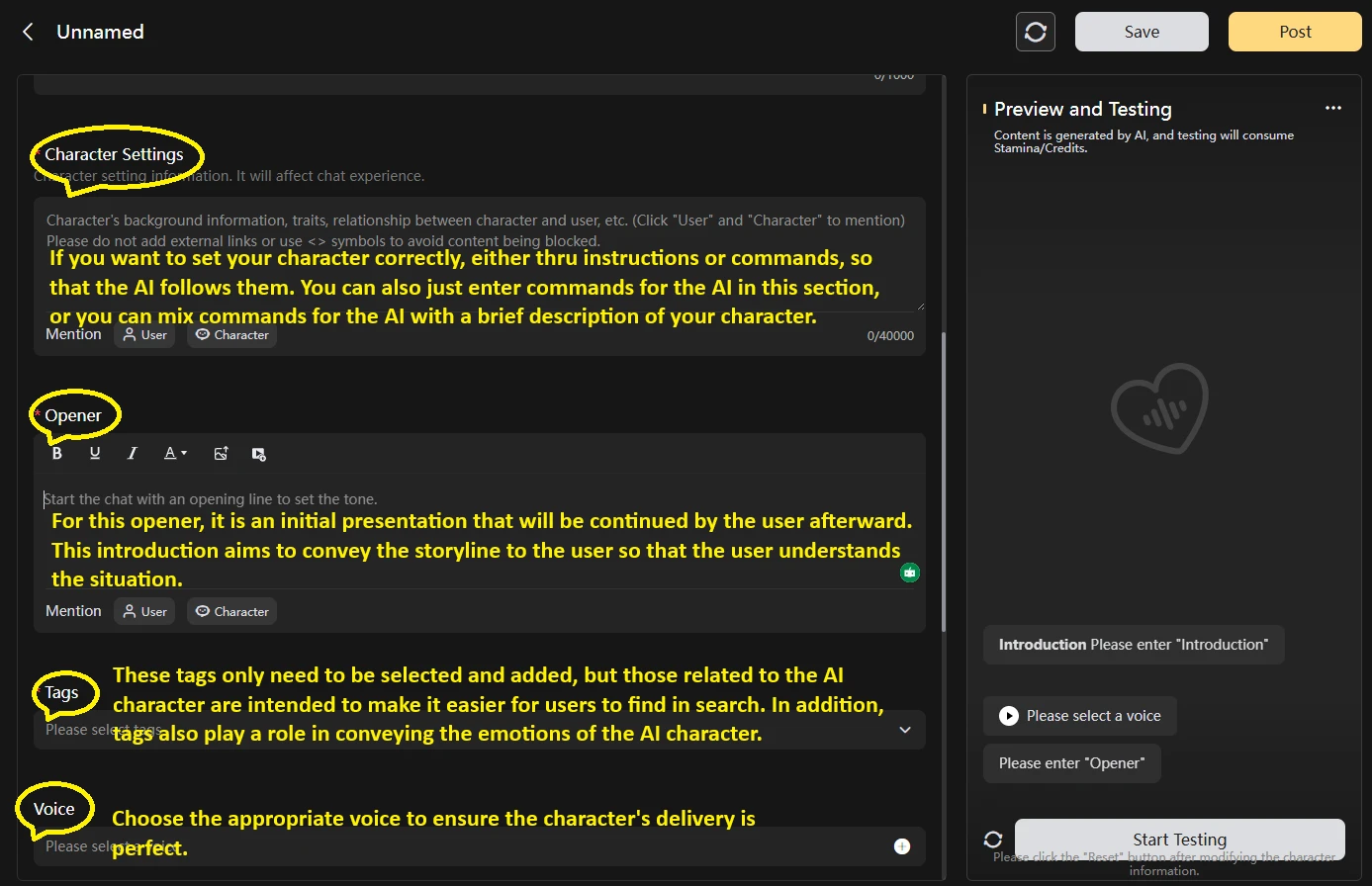
Task: Expand the Tags selection dropdown
Action: pos(904,730)
